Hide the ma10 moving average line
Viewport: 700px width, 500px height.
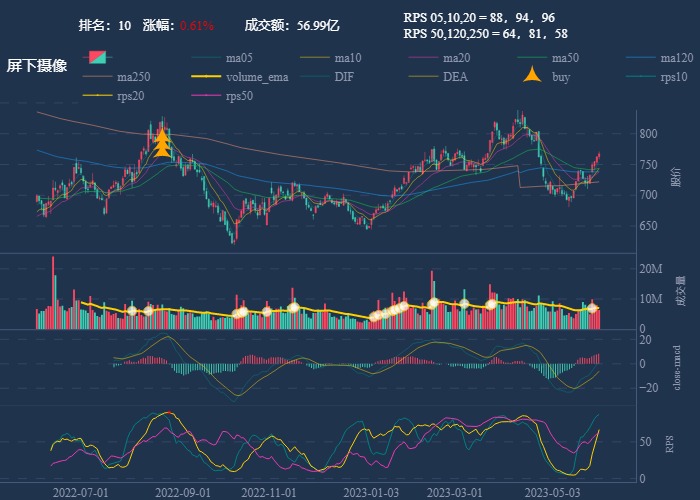347,58
